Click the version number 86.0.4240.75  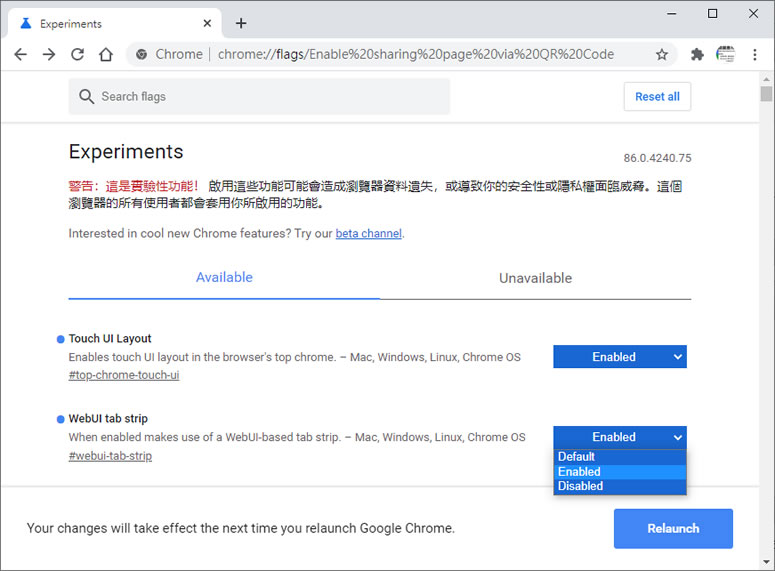[657, 158]
